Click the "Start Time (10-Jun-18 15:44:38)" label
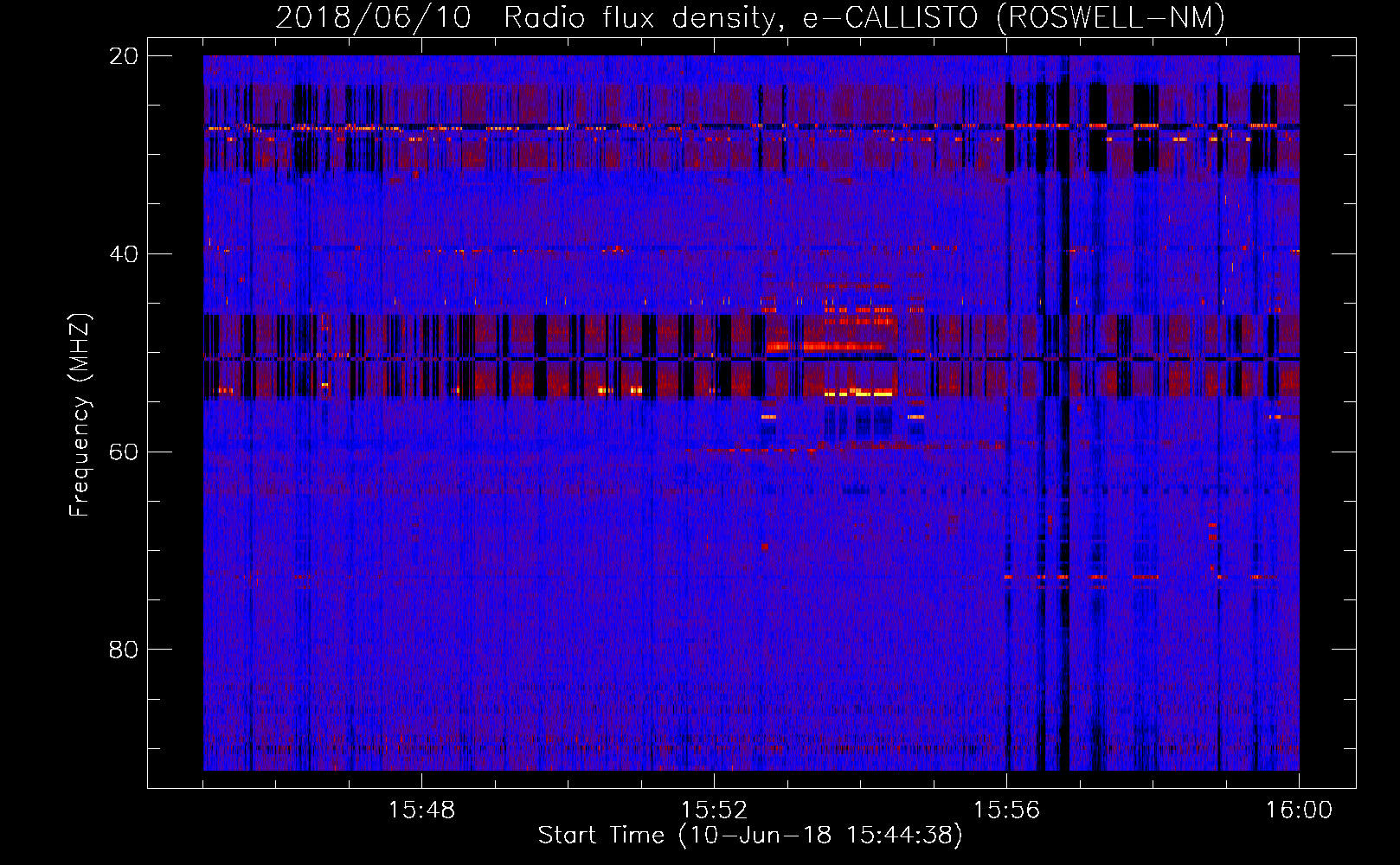 750,836
